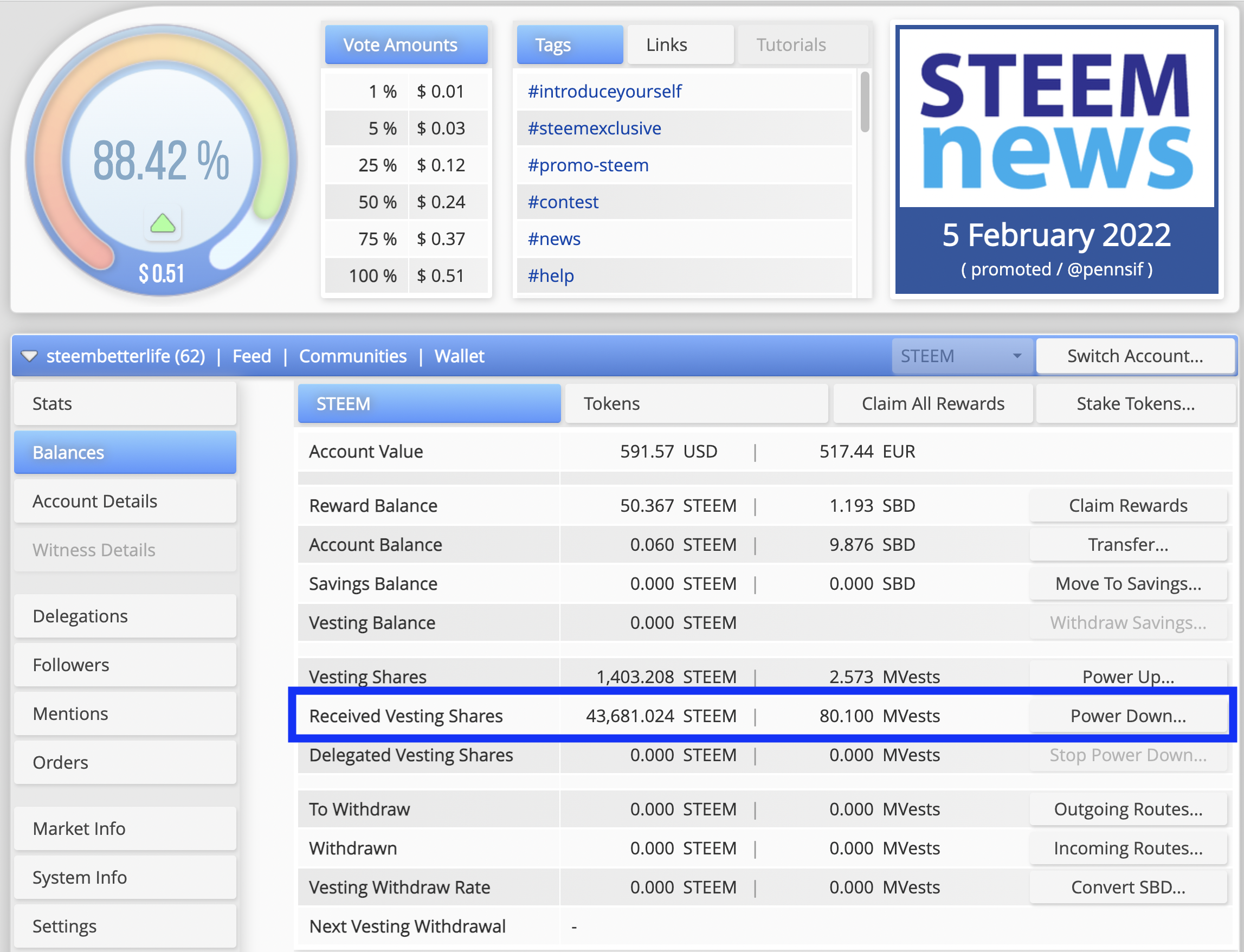
Task: Click the Convert SBD button
Action: pyautogui.click(x=1128, y=887)
